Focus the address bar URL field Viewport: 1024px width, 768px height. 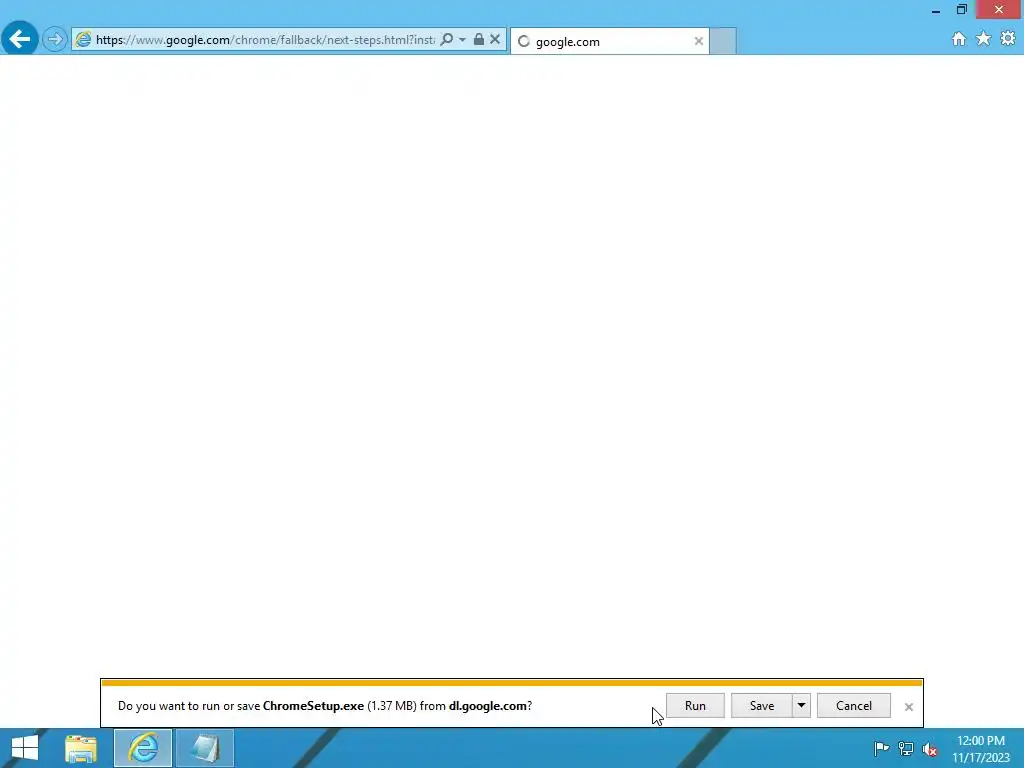(x=265, y=40)
